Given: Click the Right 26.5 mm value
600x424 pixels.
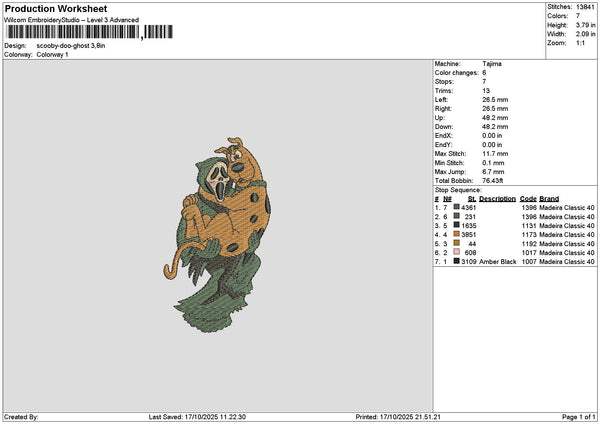Looking at the screenshot, I should coord(495,109).
